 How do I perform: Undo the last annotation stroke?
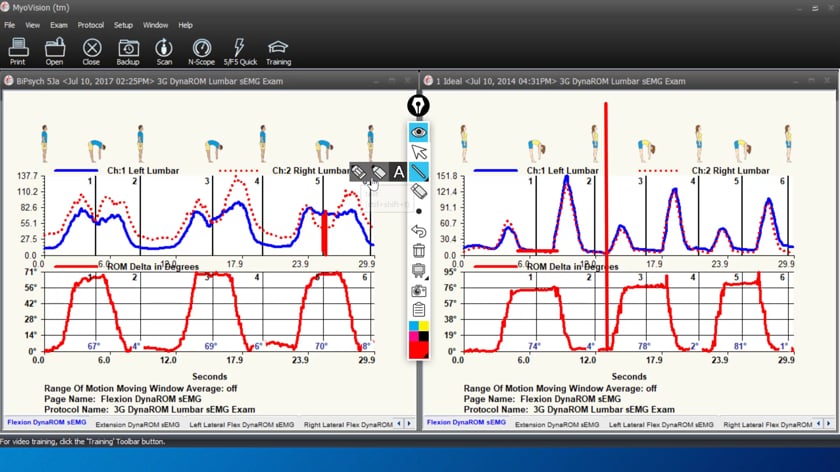tap(418, 231)
